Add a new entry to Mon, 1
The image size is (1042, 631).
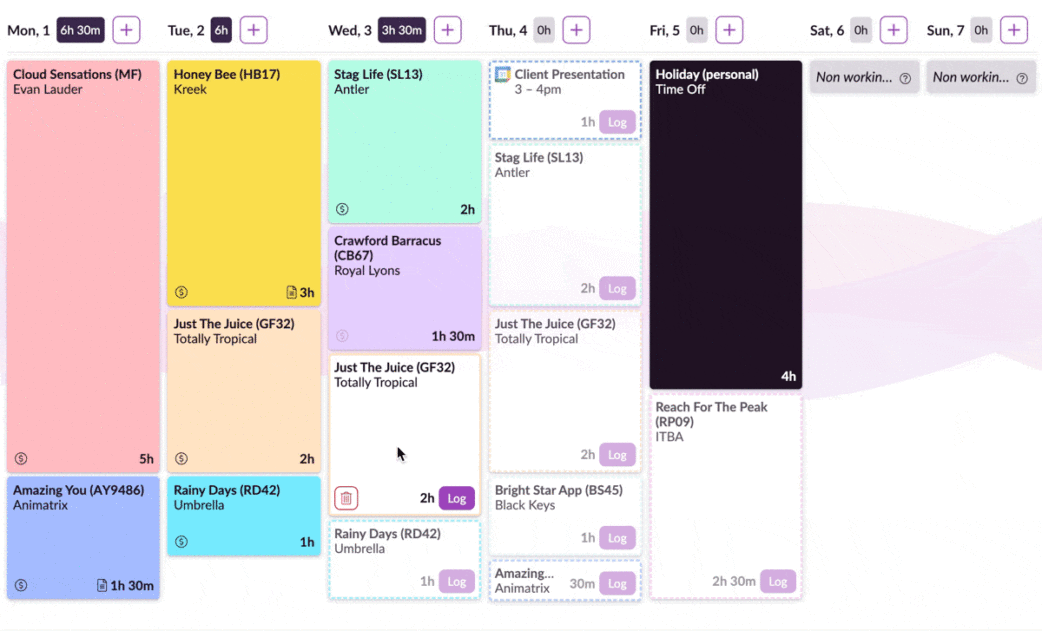[126, 30]
